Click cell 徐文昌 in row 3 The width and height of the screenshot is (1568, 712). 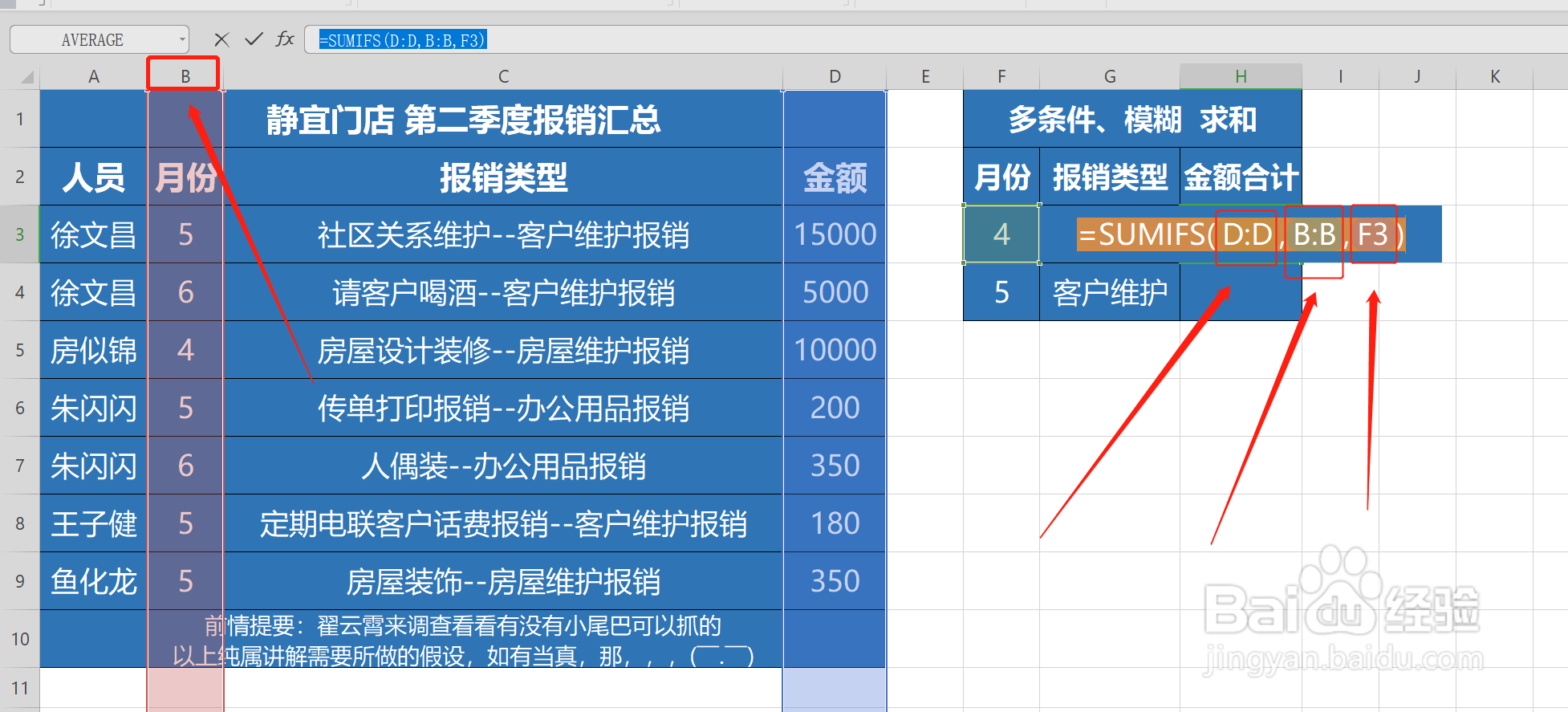pyautogui.click(x=94, y=234)
